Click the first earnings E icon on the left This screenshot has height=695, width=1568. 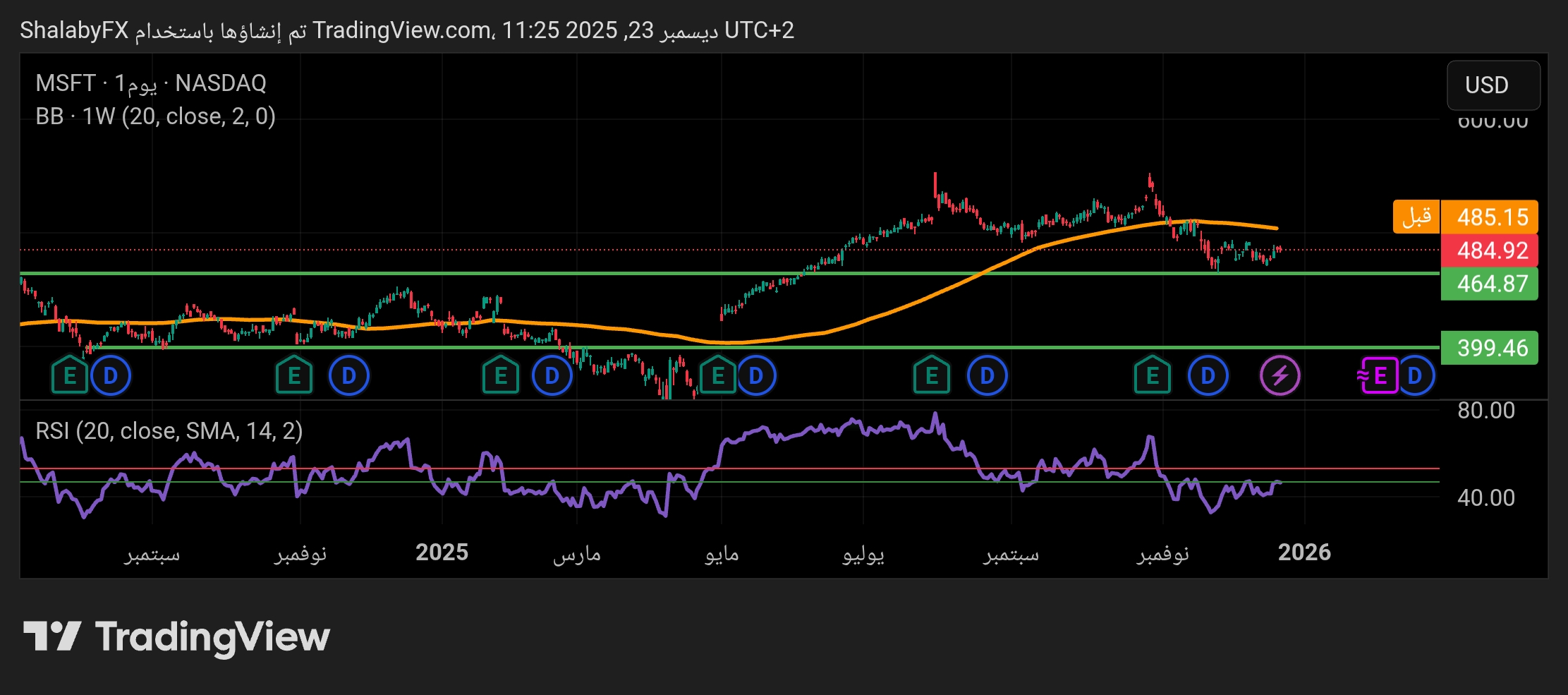point(71,375)
